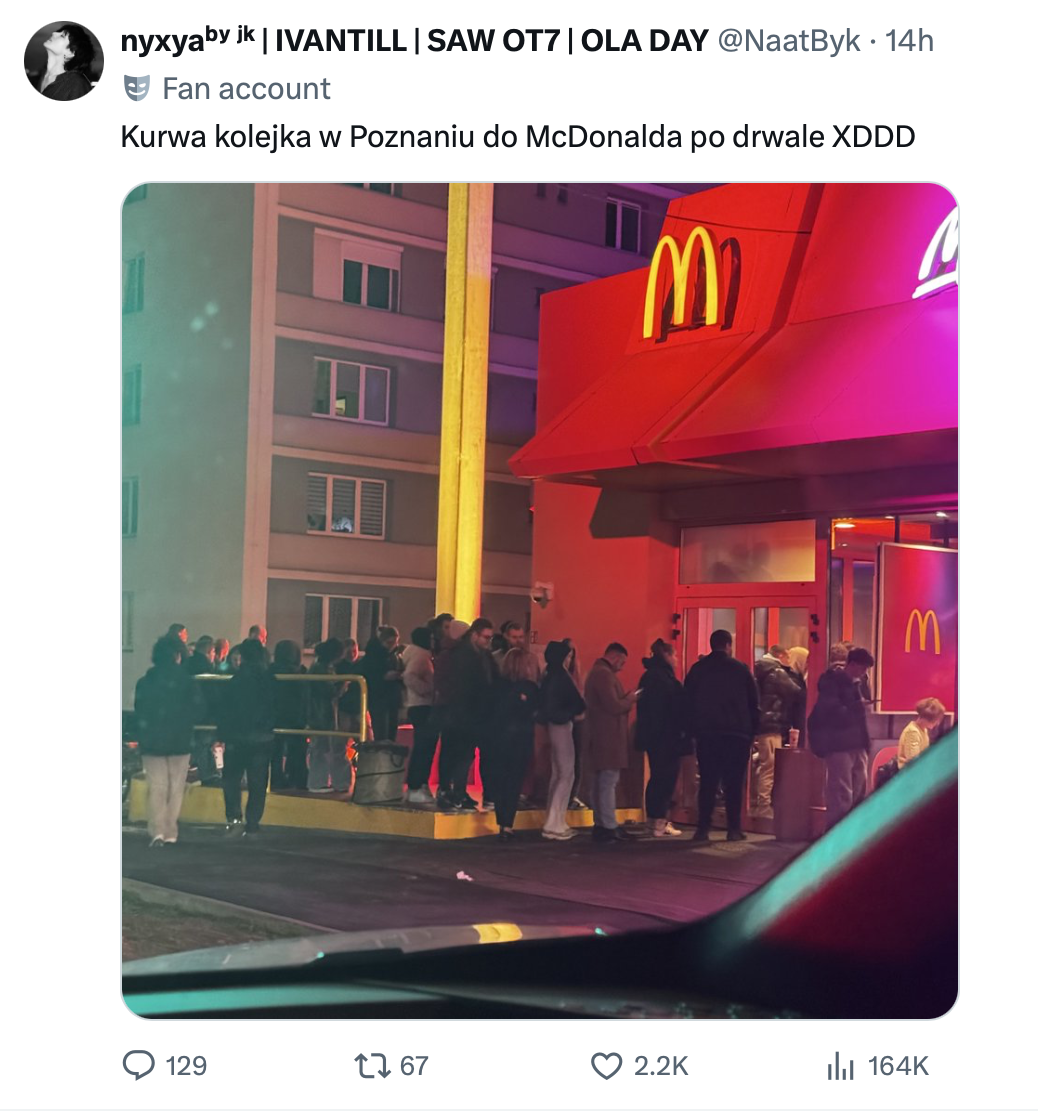Click the Fan account label

pyautogui.click(x=246, y=89)
